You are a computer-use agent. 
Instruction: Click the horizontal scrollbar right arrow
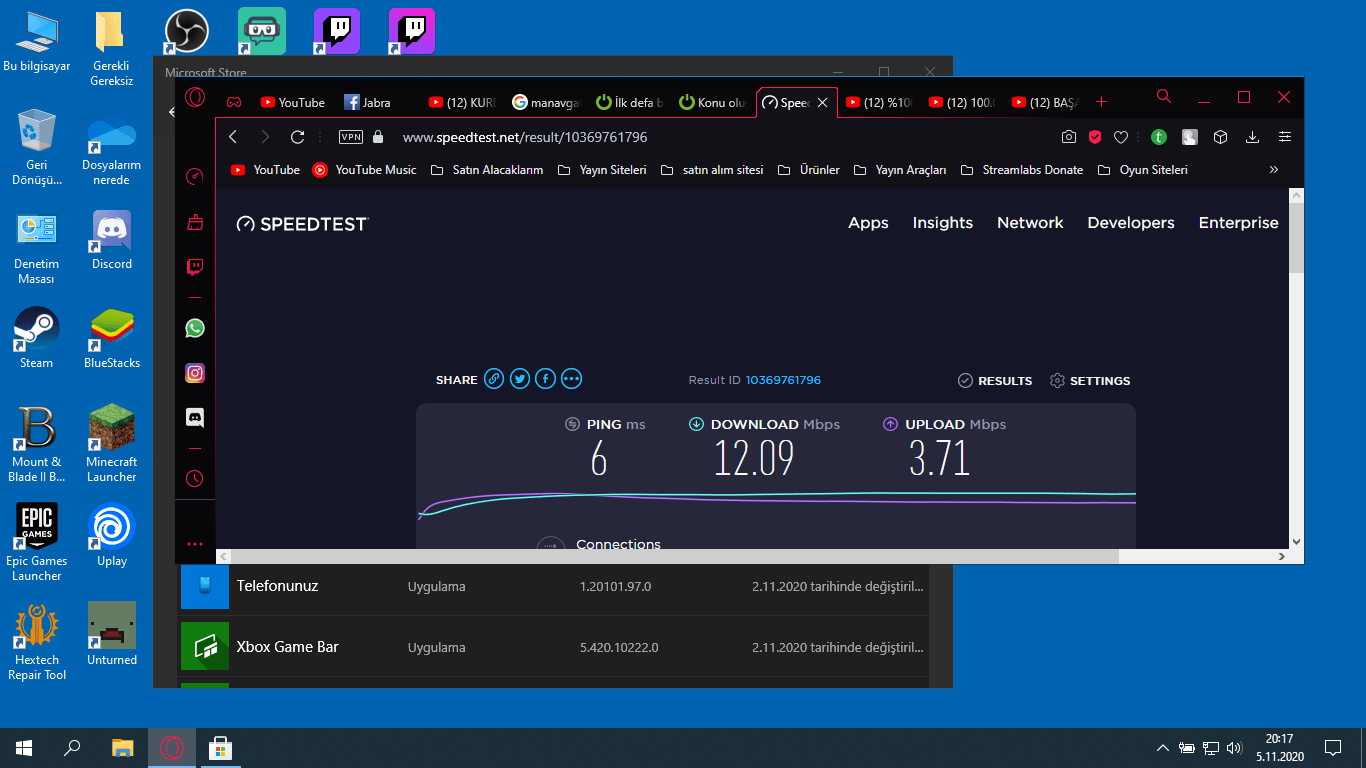click(1282, 556)
